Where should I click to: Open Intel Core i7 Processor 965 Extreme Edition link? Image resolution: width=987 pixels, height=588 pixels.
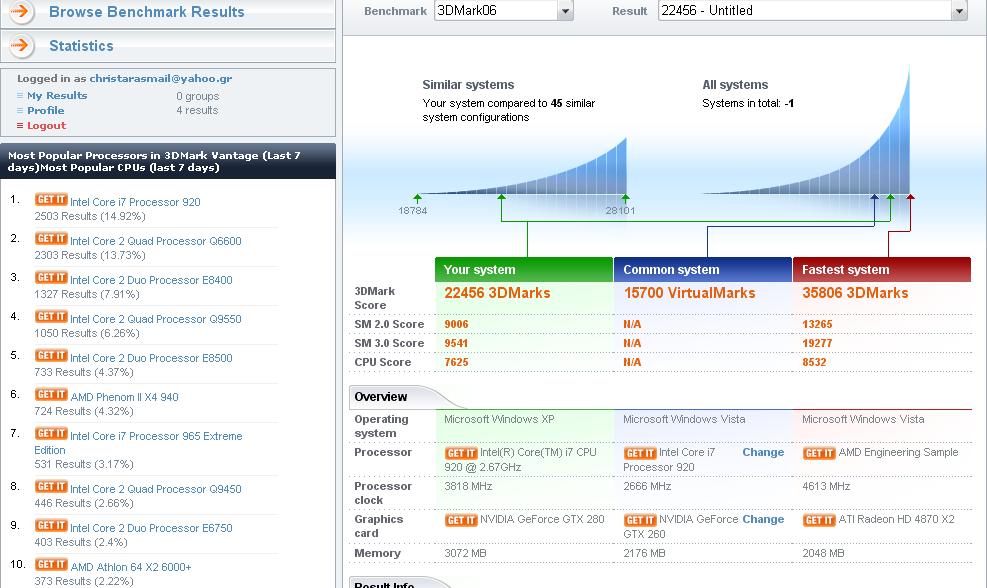[138, 443]
